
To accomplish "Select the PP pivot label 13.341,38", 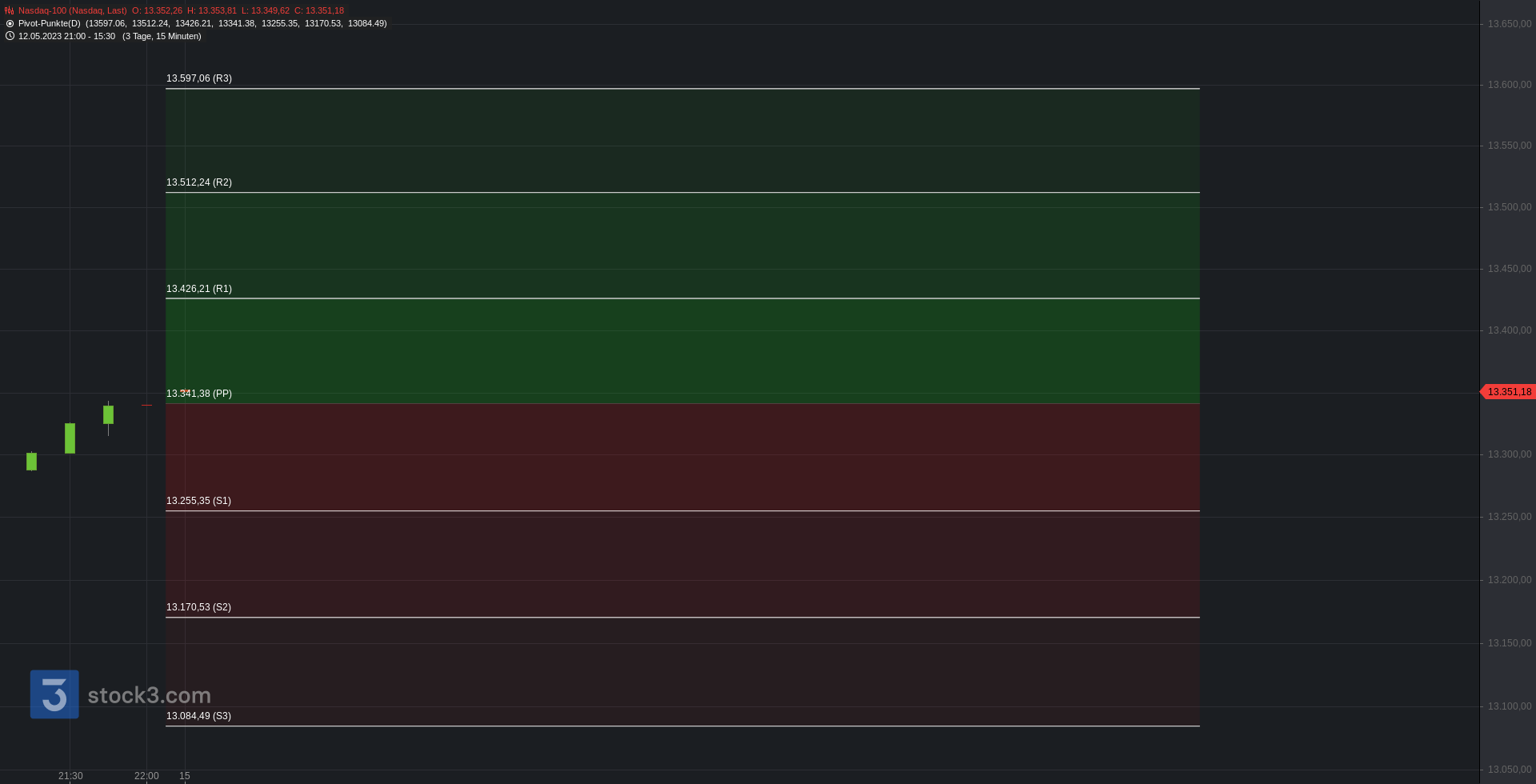I will (x=199, y=394).
